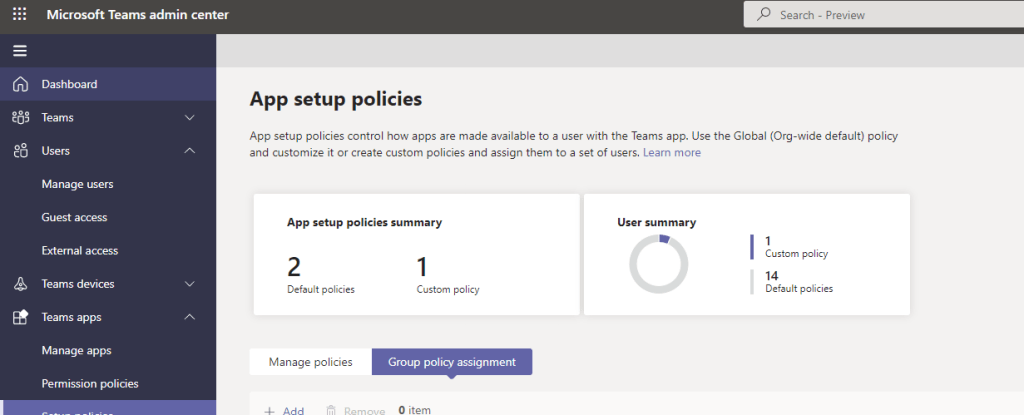Click the Teams devices bell icon
Image resolution: width=1024 pixels, height=415 pixels.
(x=20, y=284)
